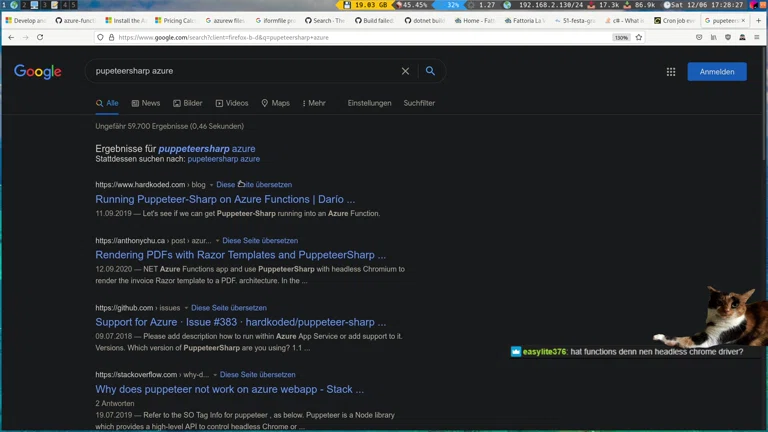The image size is (768, 432).
Task: Switch to the Pricing Calc tab
Action: point(175,21)
